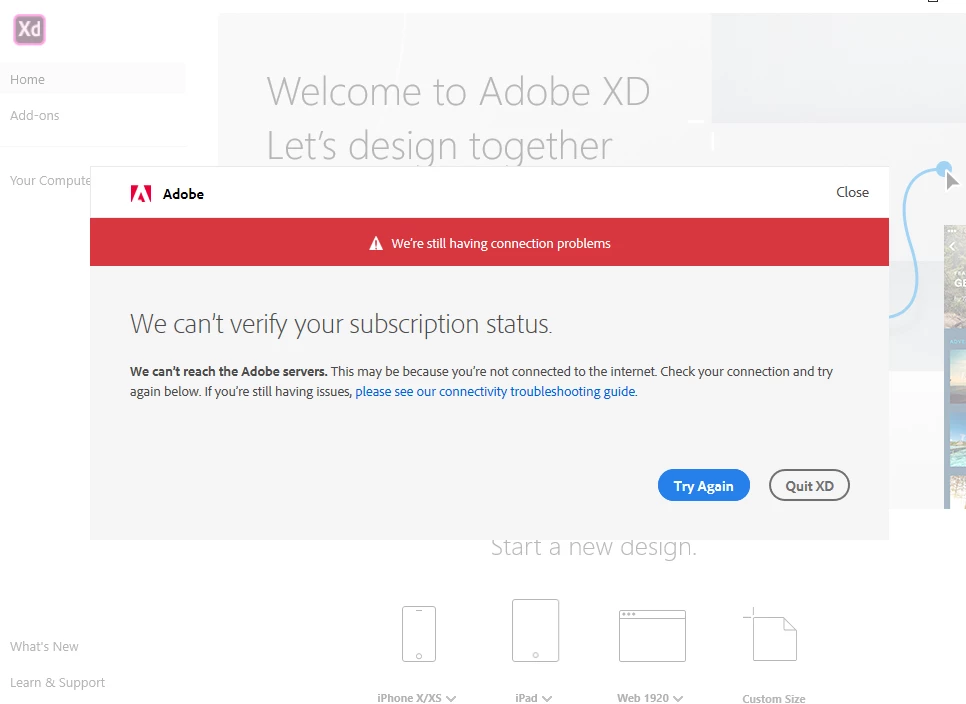The image size is (966, 704).
Task: Expand the iPad size dropdown
Action: pyautogui.click(x=547, y=698)
